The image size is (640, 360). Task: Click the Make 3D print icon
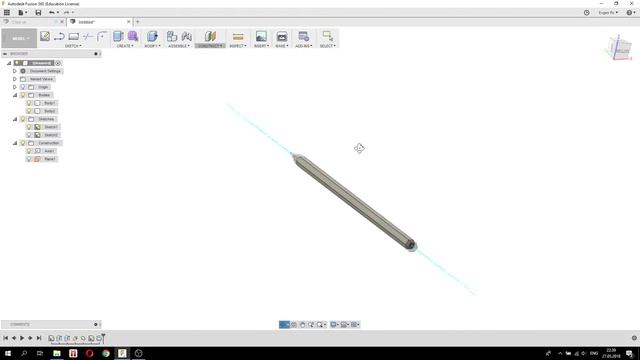tap(282, 36)
